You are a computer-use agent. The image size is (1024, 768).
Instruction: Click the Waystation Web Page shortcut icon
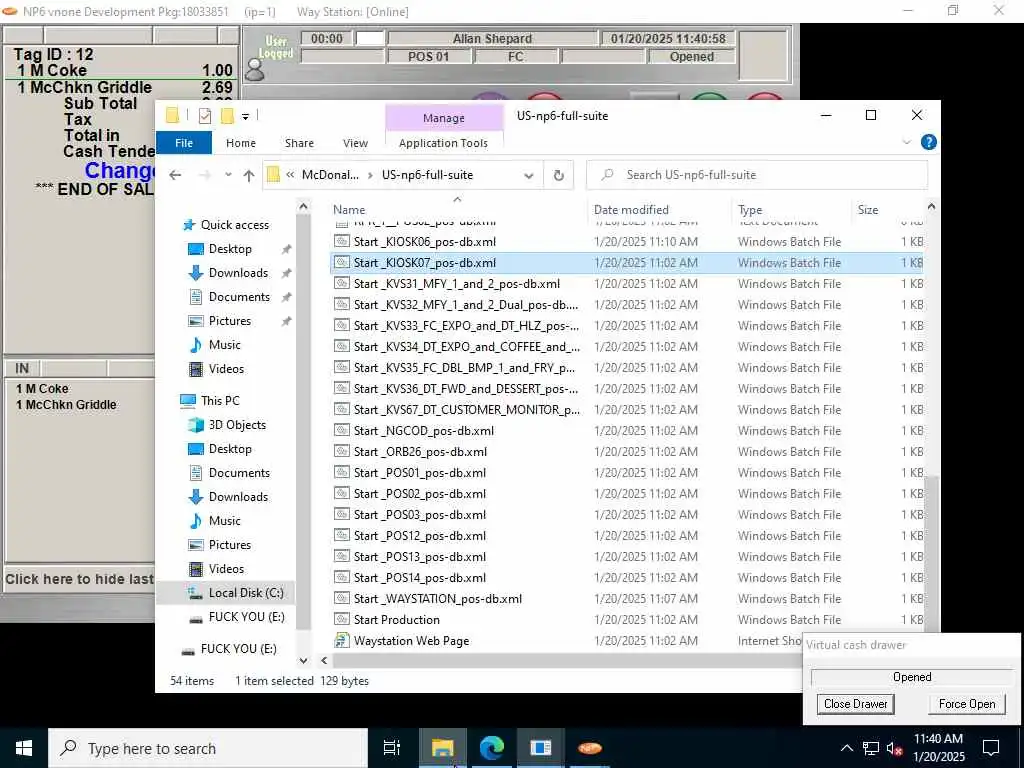[341, 640]
